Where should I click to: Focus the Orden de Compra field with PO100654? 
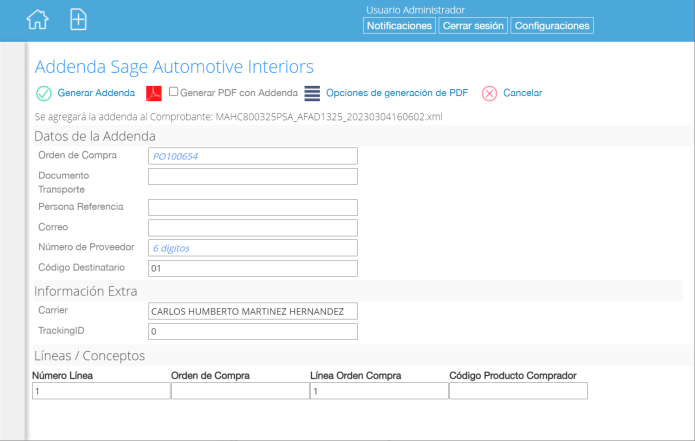coord(253,156)
